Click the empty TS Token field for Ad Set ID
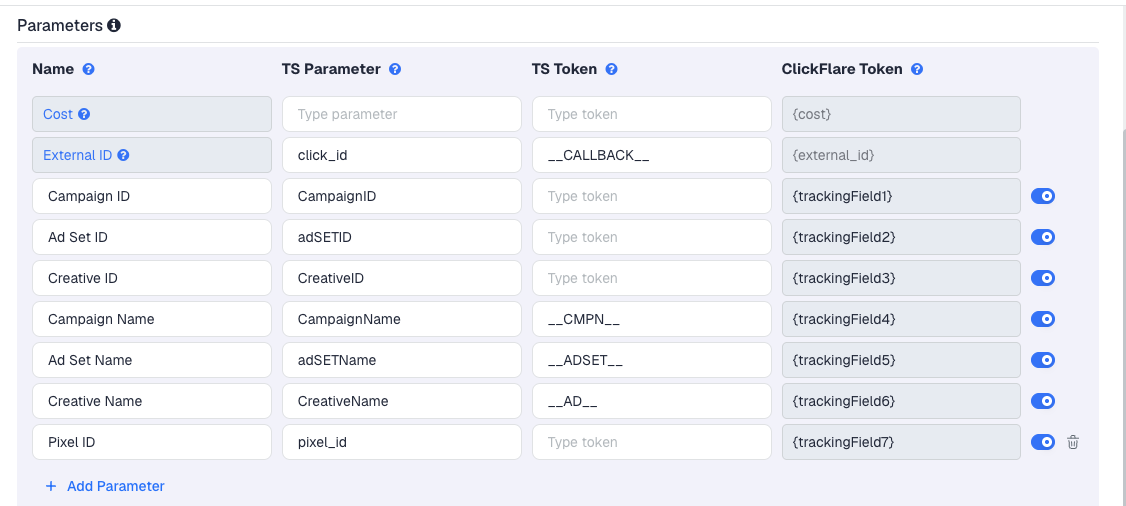1126x506 pixels. click(652, 237)
